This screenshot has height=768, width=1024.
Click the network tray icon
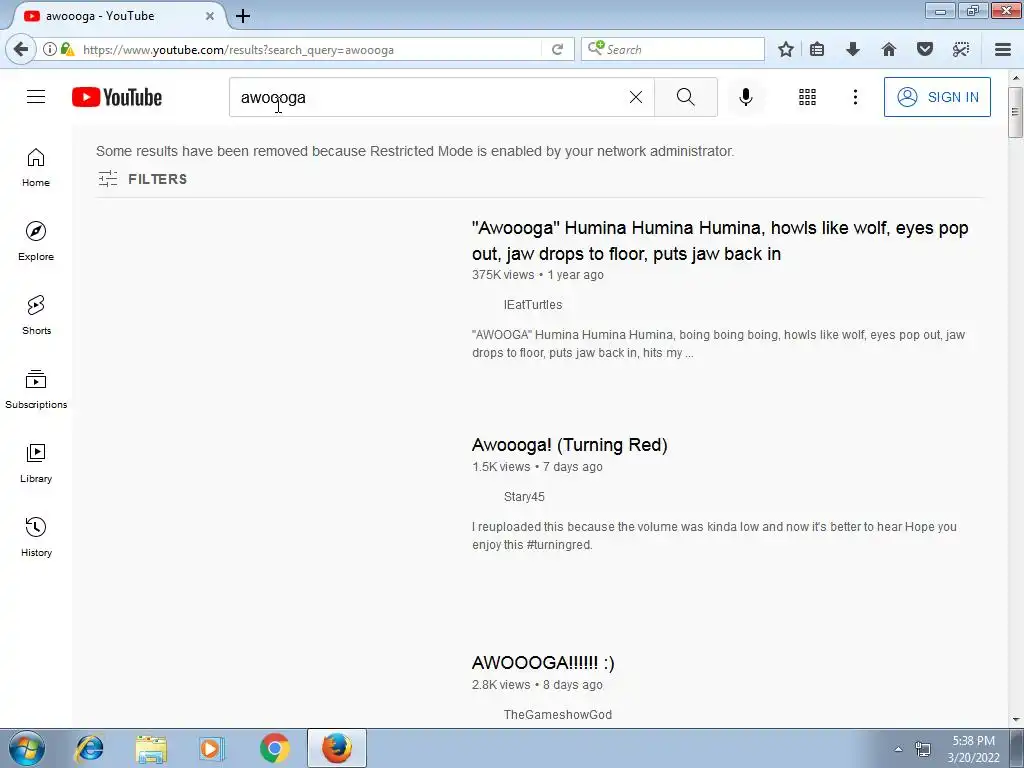923,749
